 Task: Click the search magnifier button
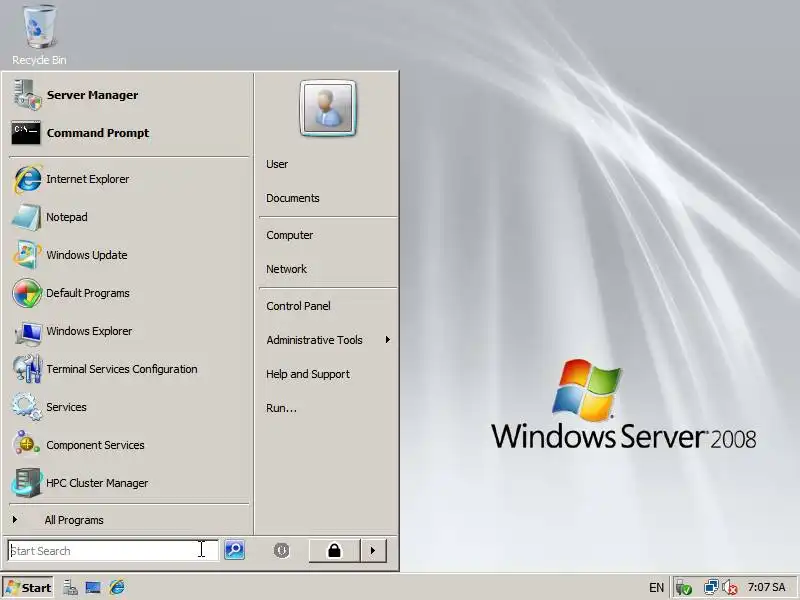tap(235, 550)
